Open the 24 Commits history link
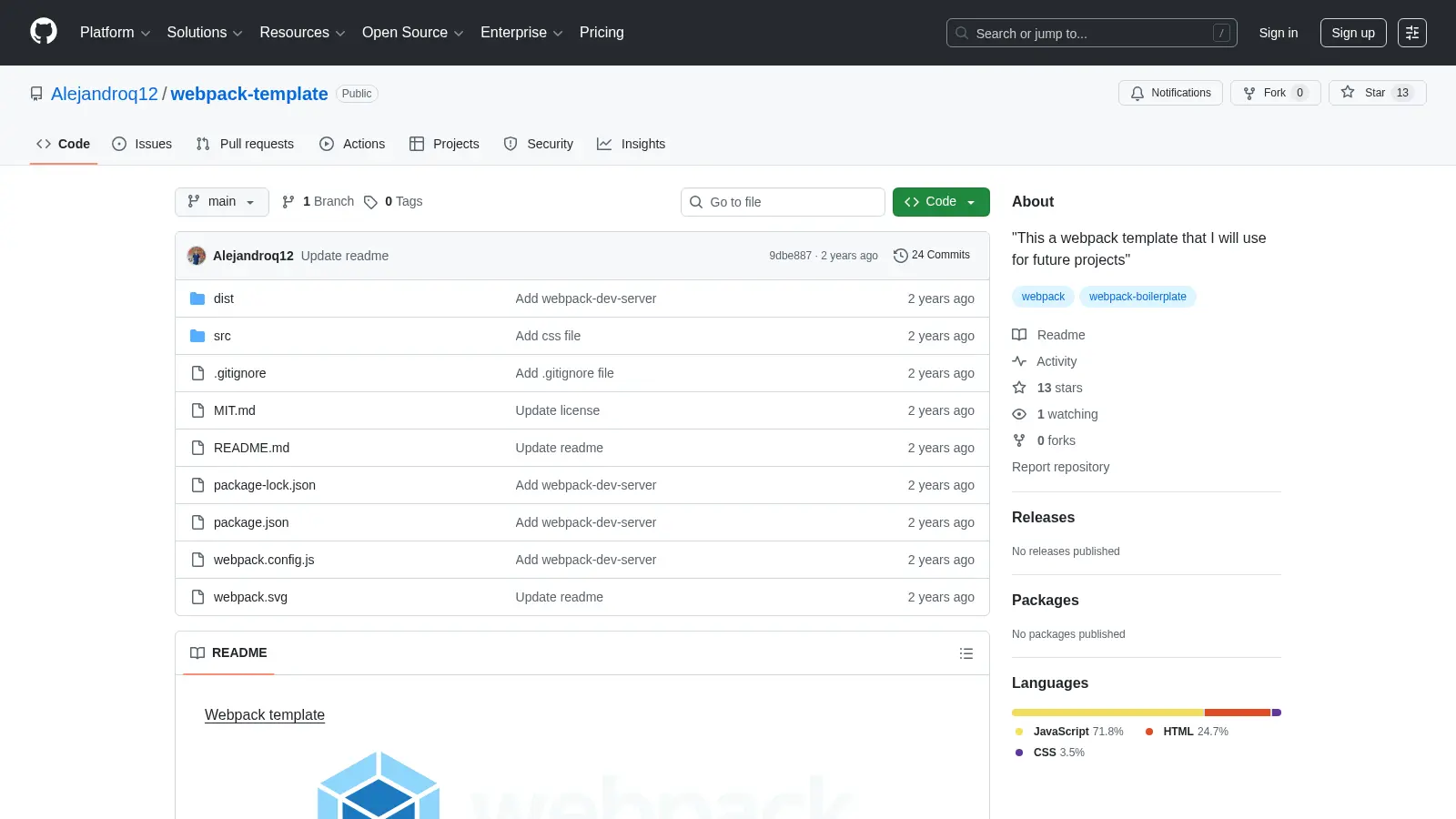1456x819 pixels. point(932,256)
